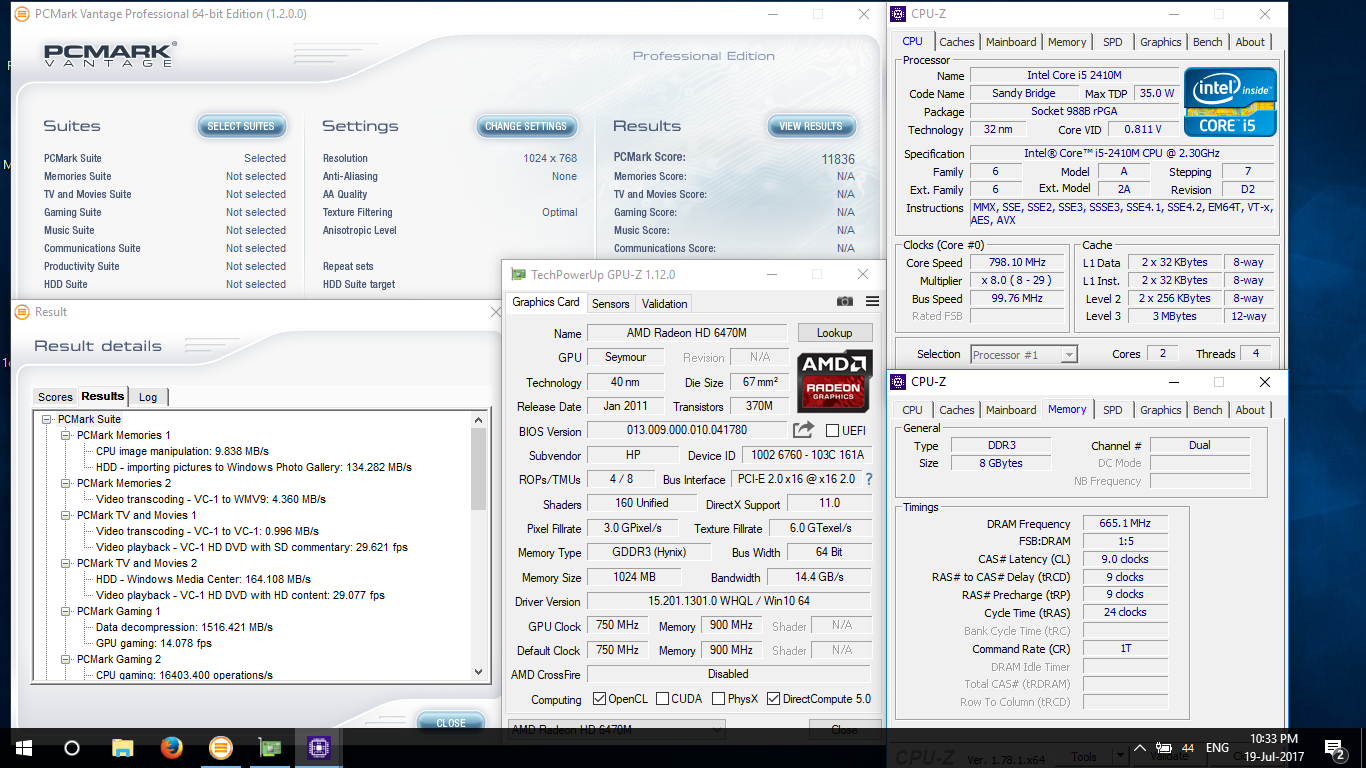Click the CPU-Z Name field Intel Core i5 2410M
1366x768 pixels.
(1073, 76)
